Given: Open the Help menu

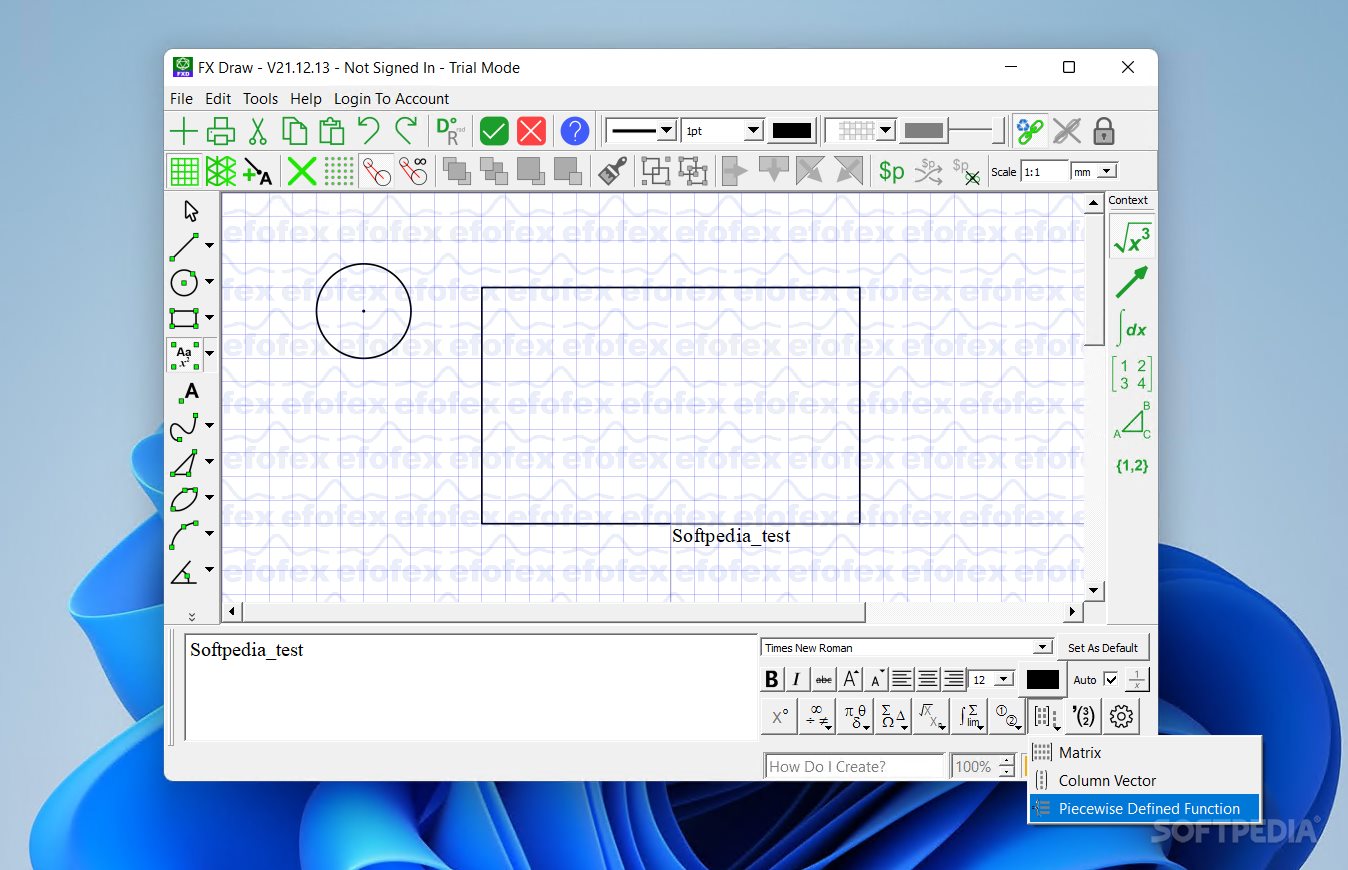Looking at the screenshot, I should tap(306, 99).
